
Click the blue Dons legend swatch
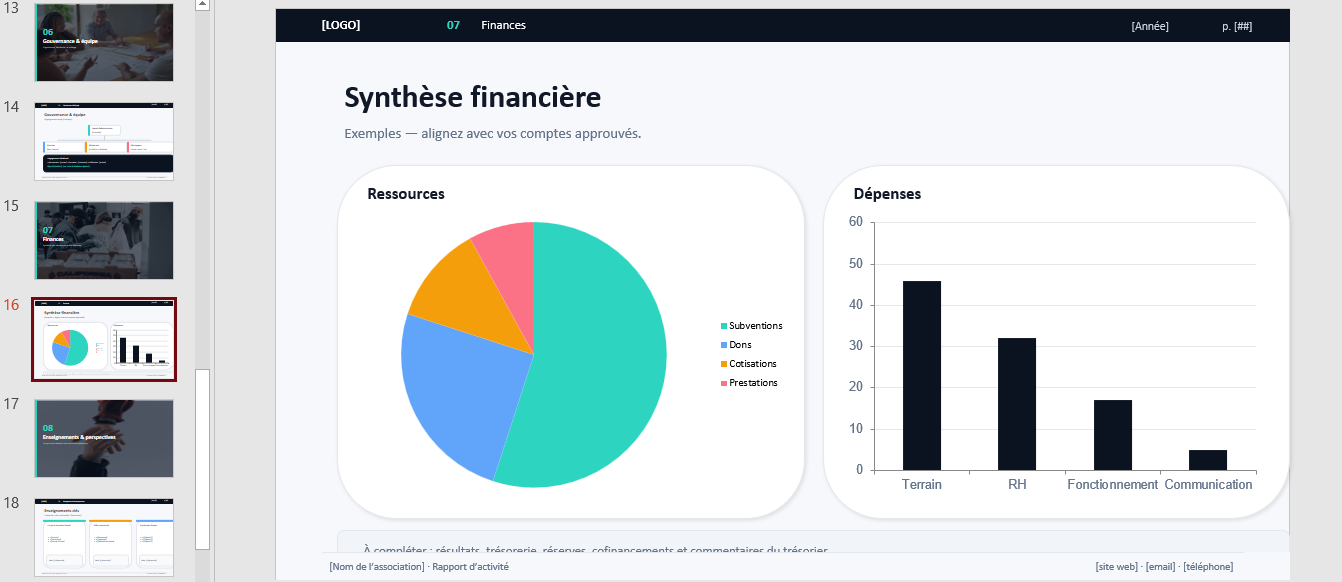tap(724, 345)
